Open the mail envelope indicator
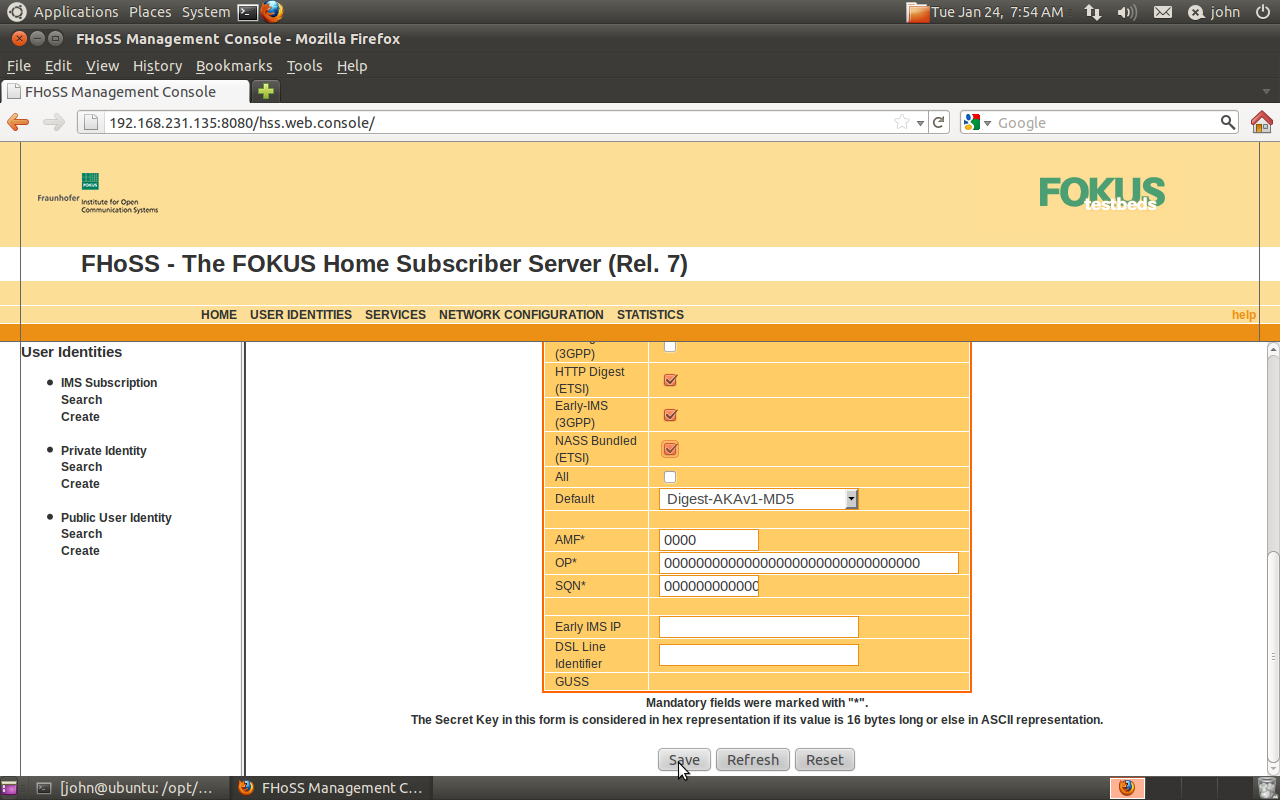This screenshot has width=1280, height=800. (1163, 12)
